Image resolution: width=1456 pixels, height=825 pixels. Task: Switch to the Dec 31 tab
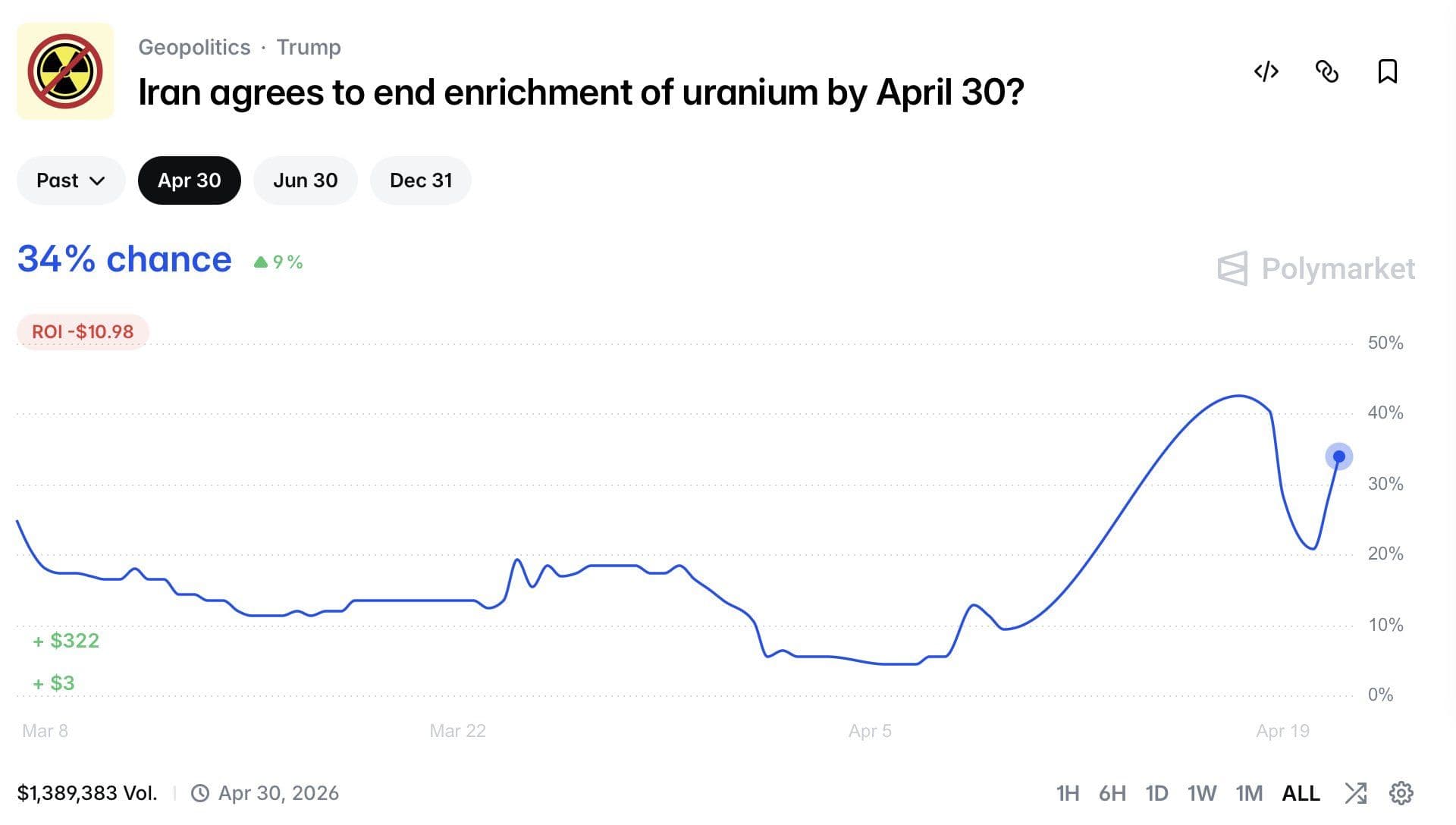tap(420, 180)
